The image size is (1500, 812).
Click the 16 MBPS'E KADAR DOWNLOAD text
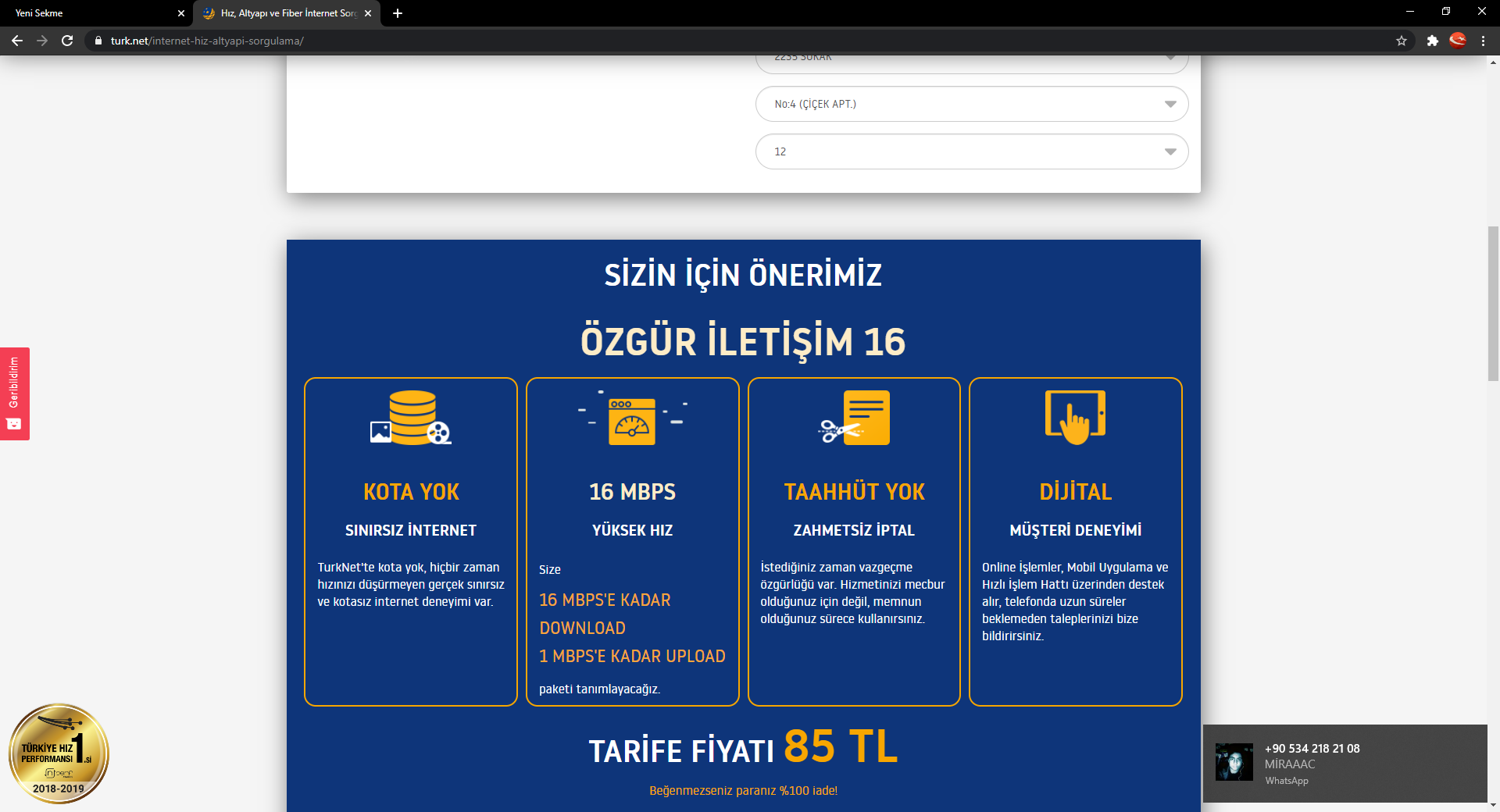tap(605, 614)
